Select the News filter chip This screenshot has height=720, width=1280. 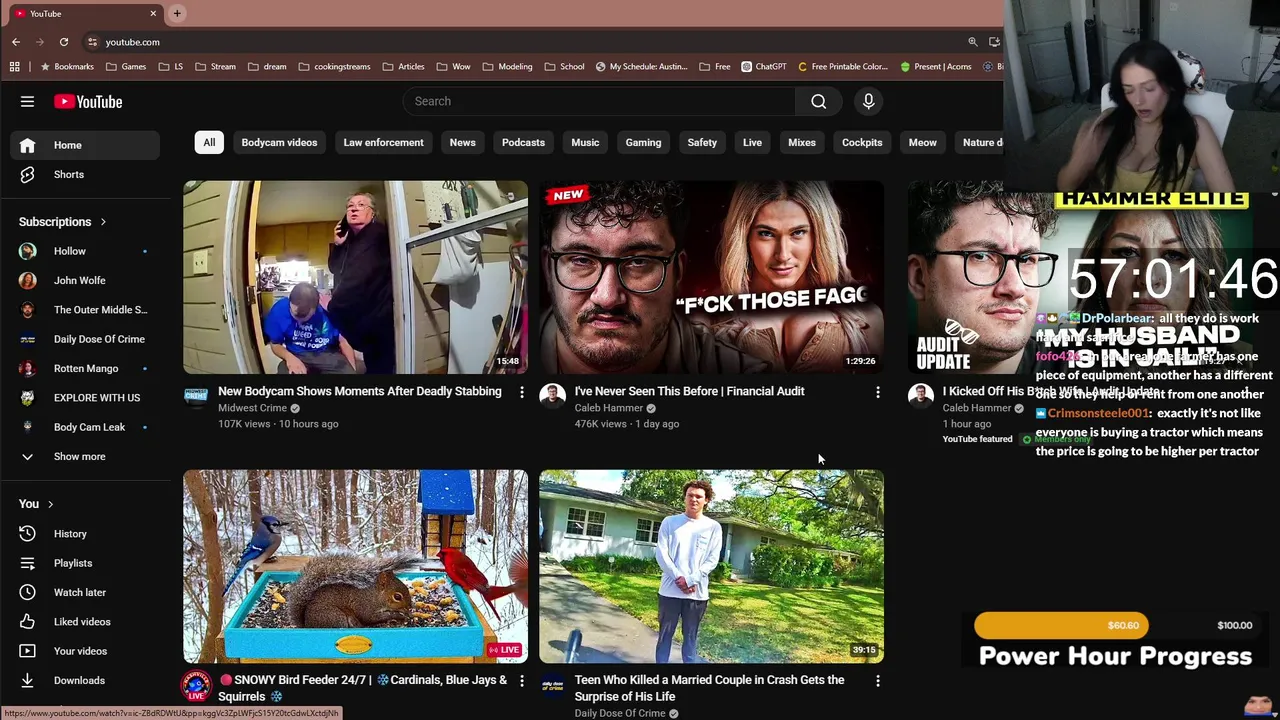pos(462,142)
